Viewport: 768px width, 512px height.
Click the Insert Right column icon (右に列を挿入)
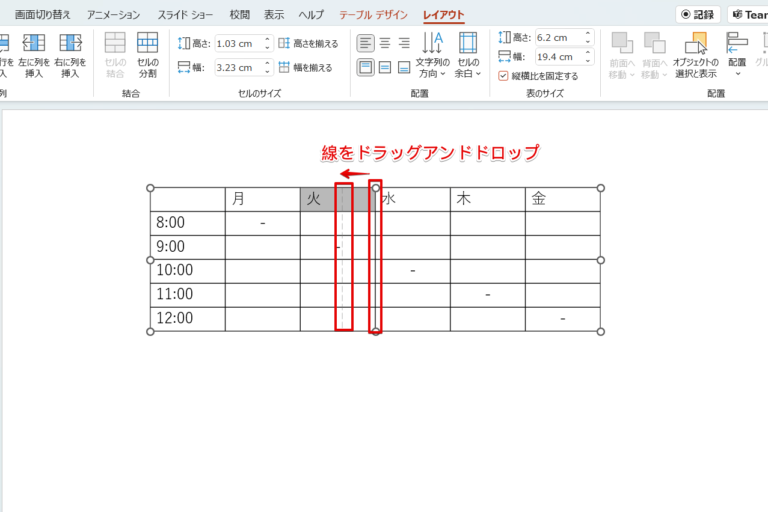point(70,43)
